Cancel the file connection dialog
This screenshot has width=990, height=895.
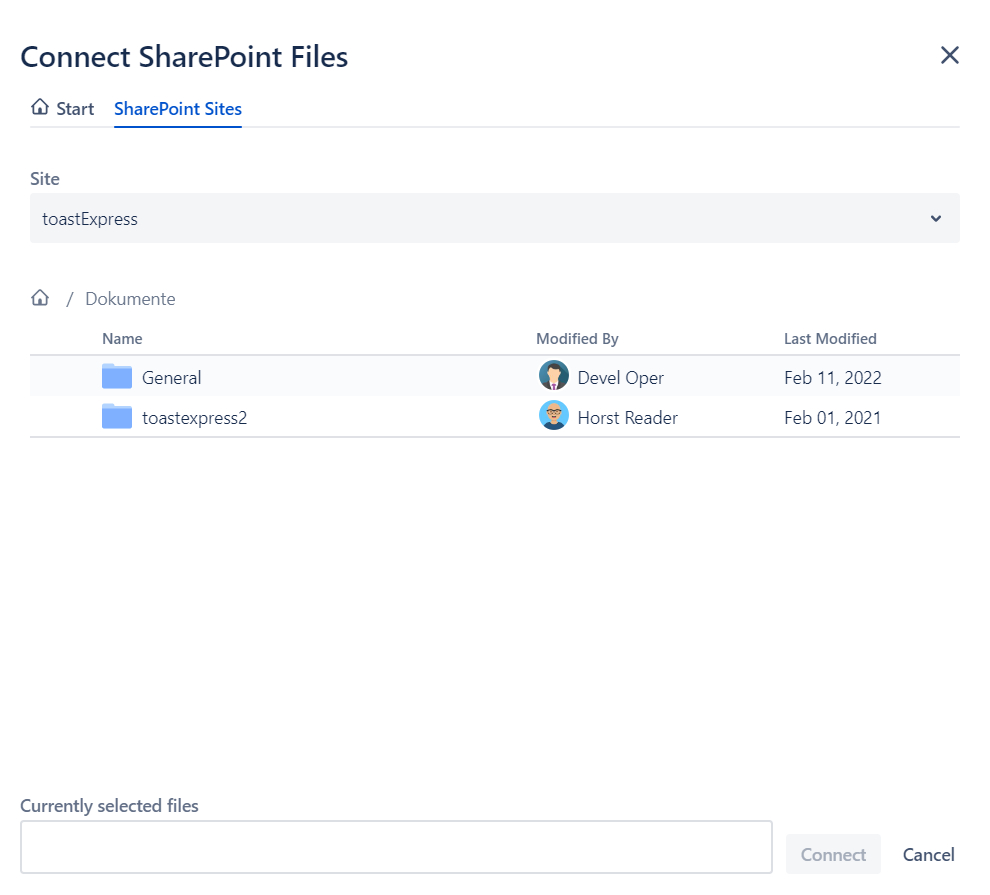928,854
